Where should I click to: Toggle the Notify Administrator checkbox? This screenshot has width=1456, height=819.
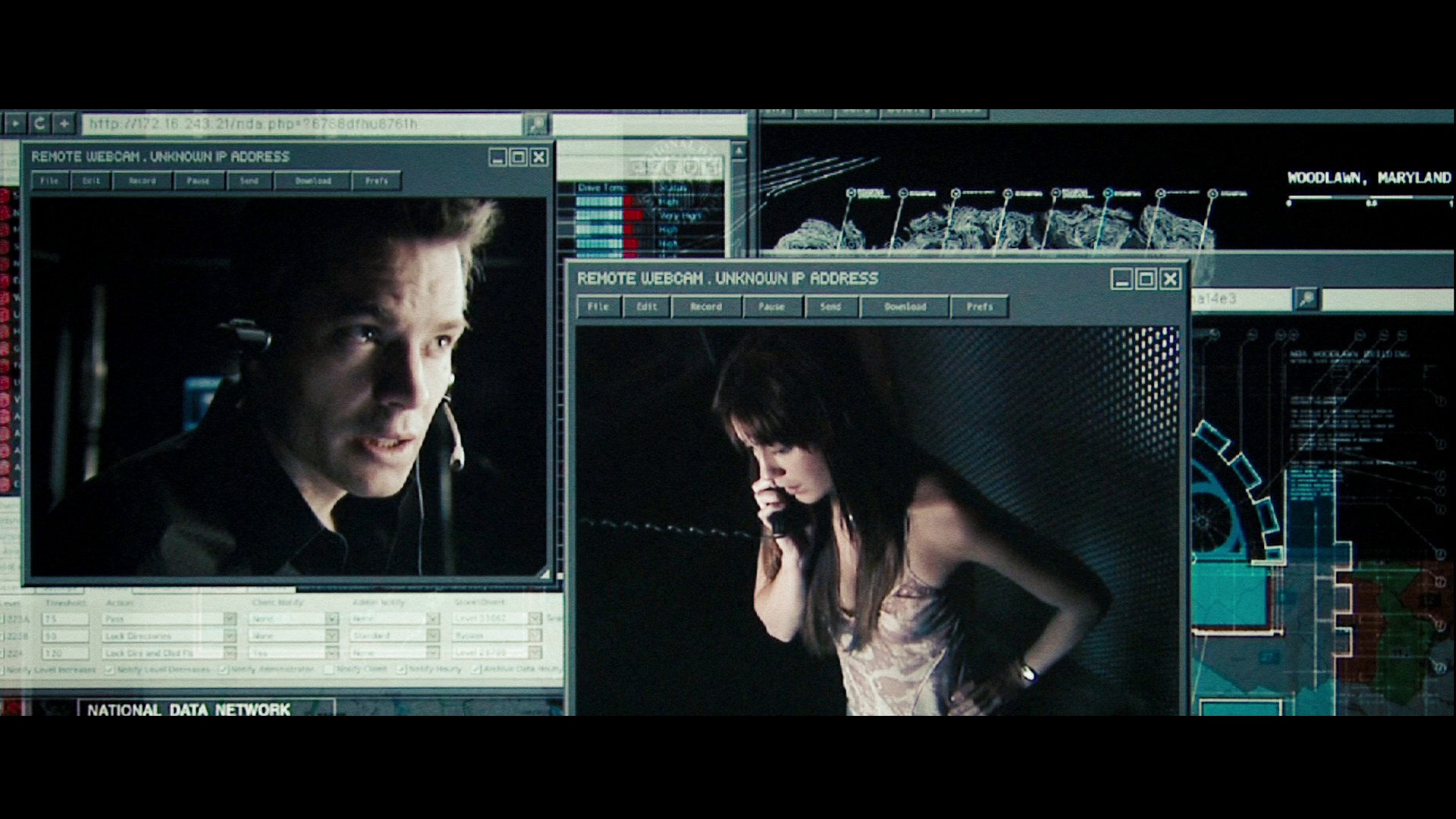[224, 670]
